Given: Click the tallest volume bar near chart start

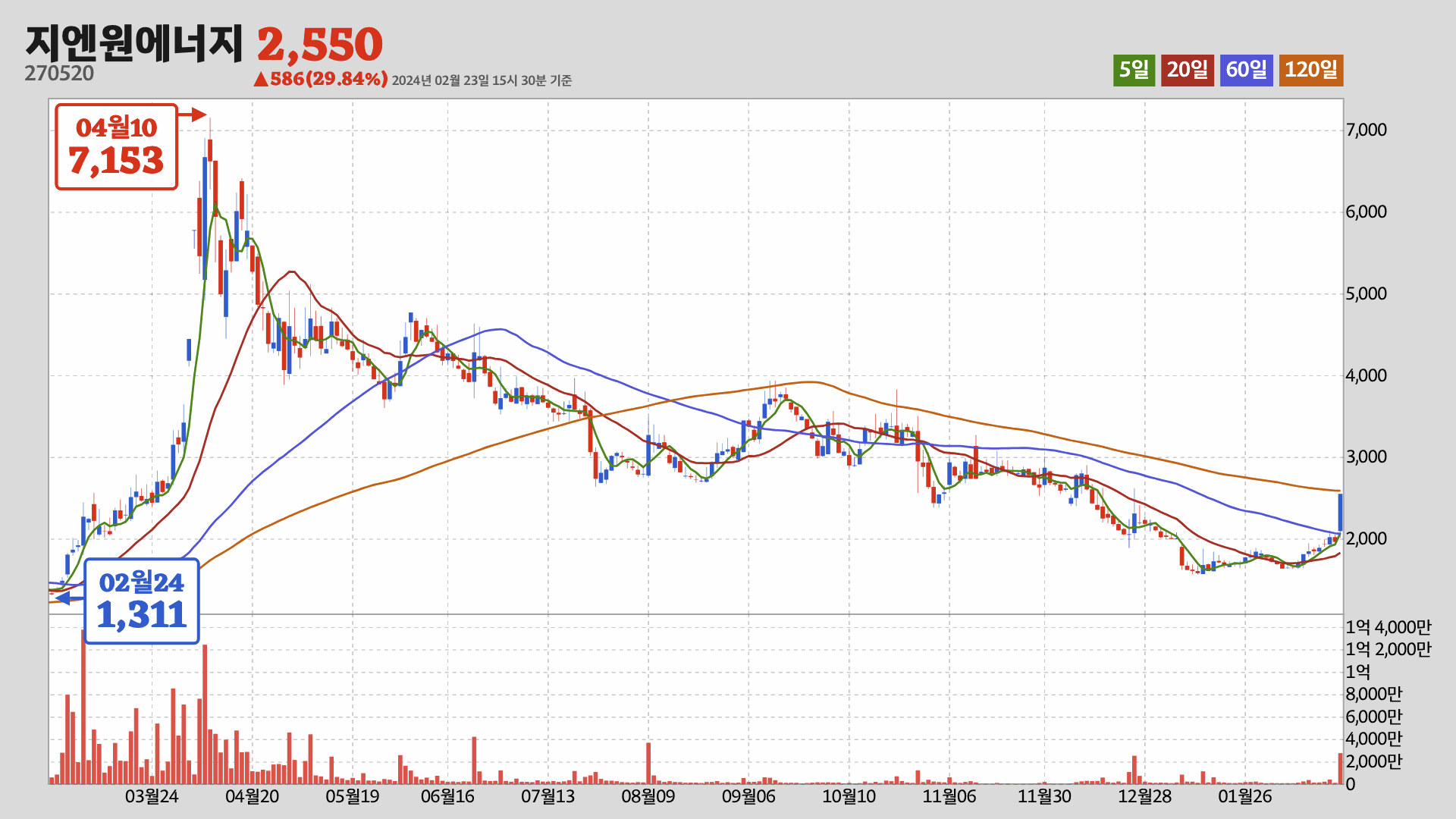Looking at the screenshot, I should point(83,706).
